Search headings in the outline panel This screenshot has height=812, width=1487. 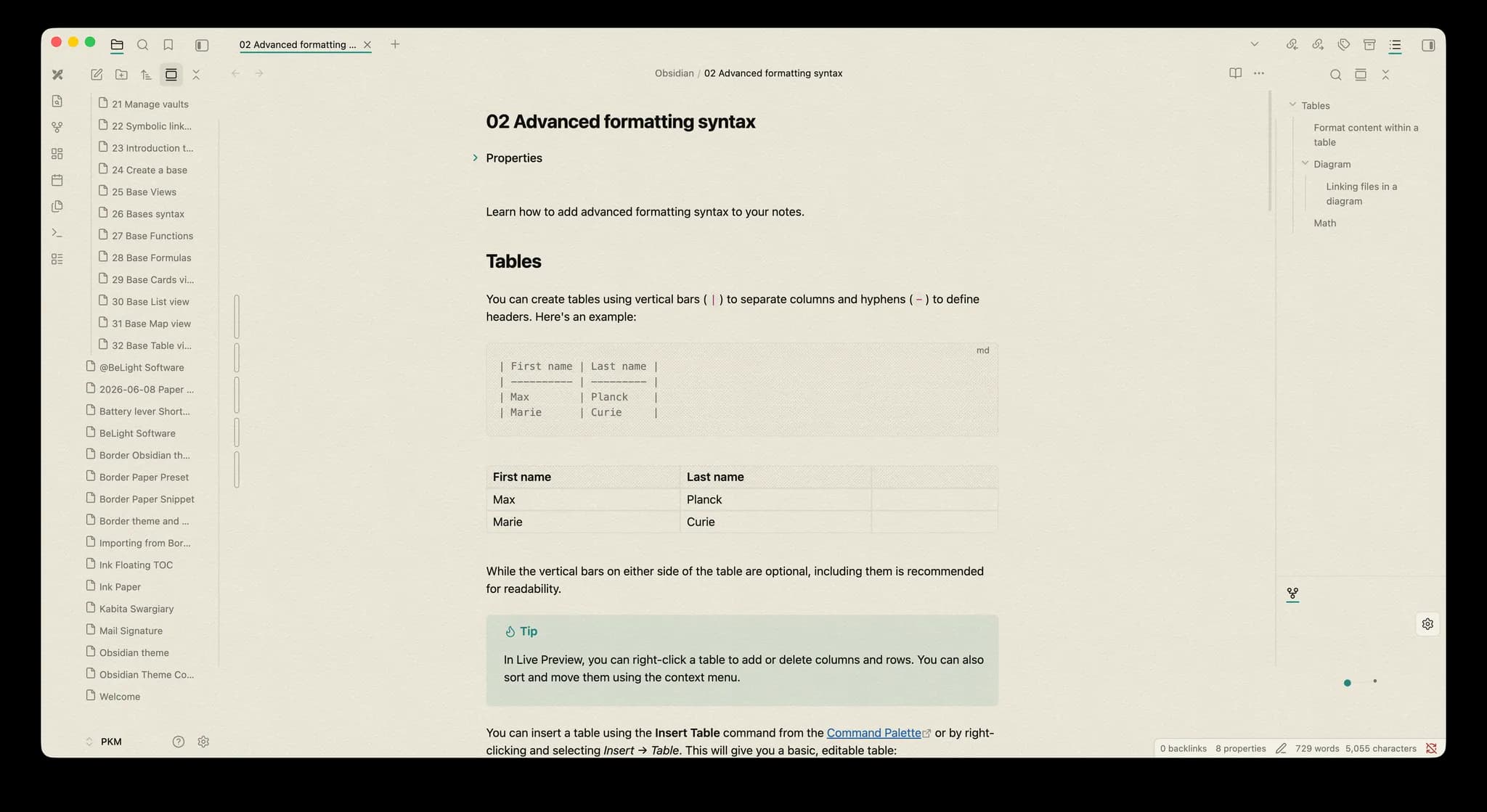(1335, 75)
